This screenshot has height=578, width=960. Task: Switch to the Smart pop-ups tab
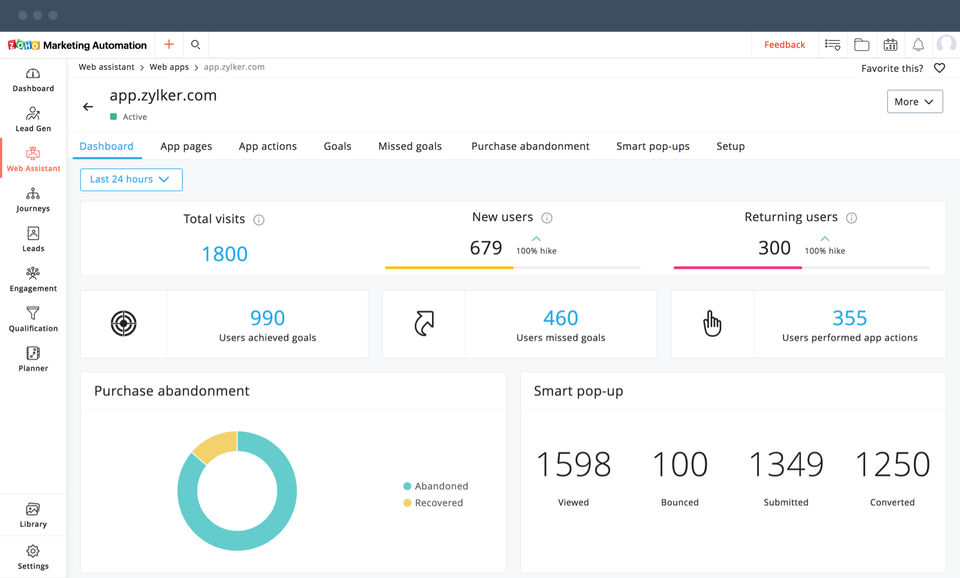coord(653,146)
